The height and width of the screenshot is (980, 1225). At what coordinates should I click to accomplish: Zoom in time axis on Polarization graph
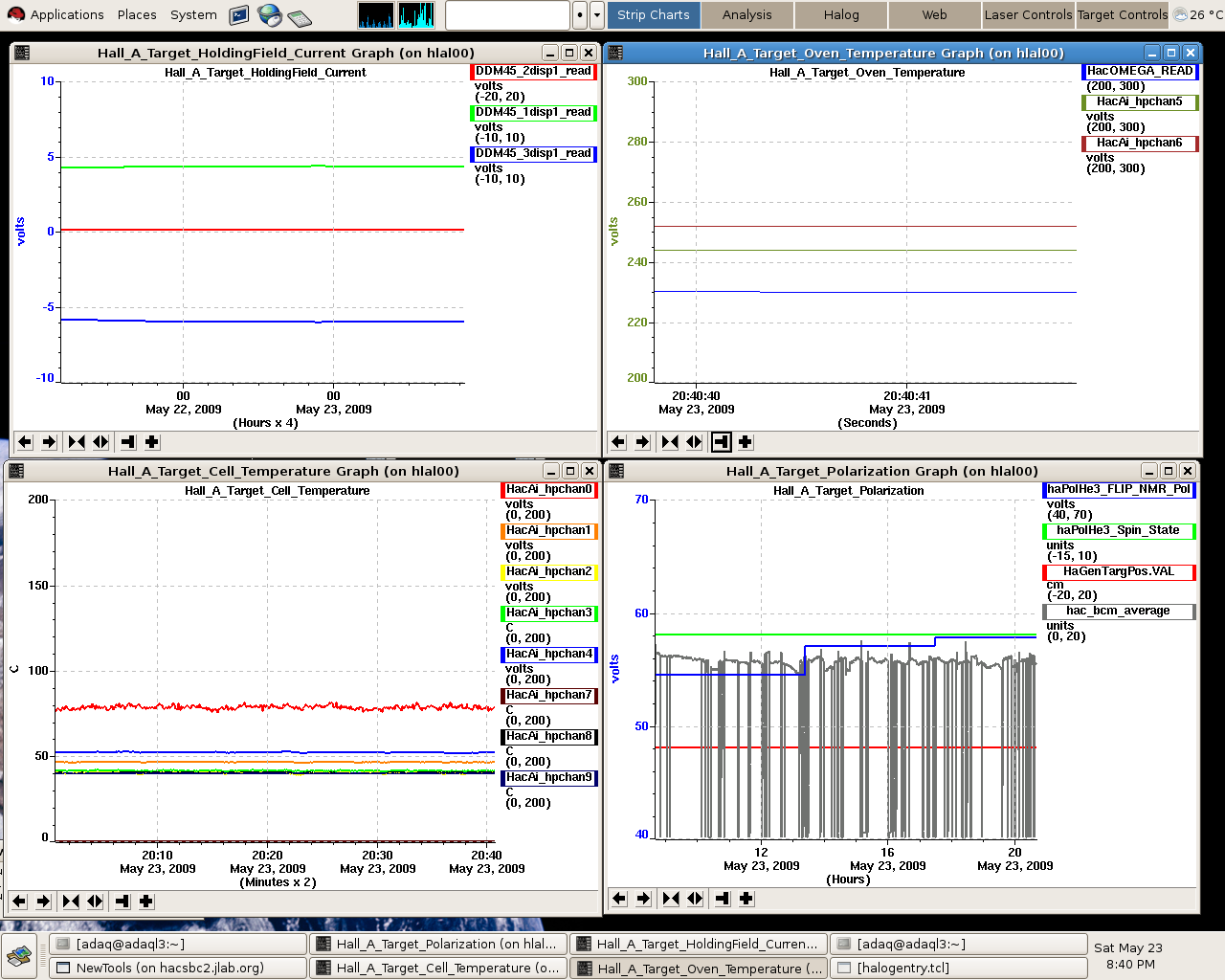(671, 899)
